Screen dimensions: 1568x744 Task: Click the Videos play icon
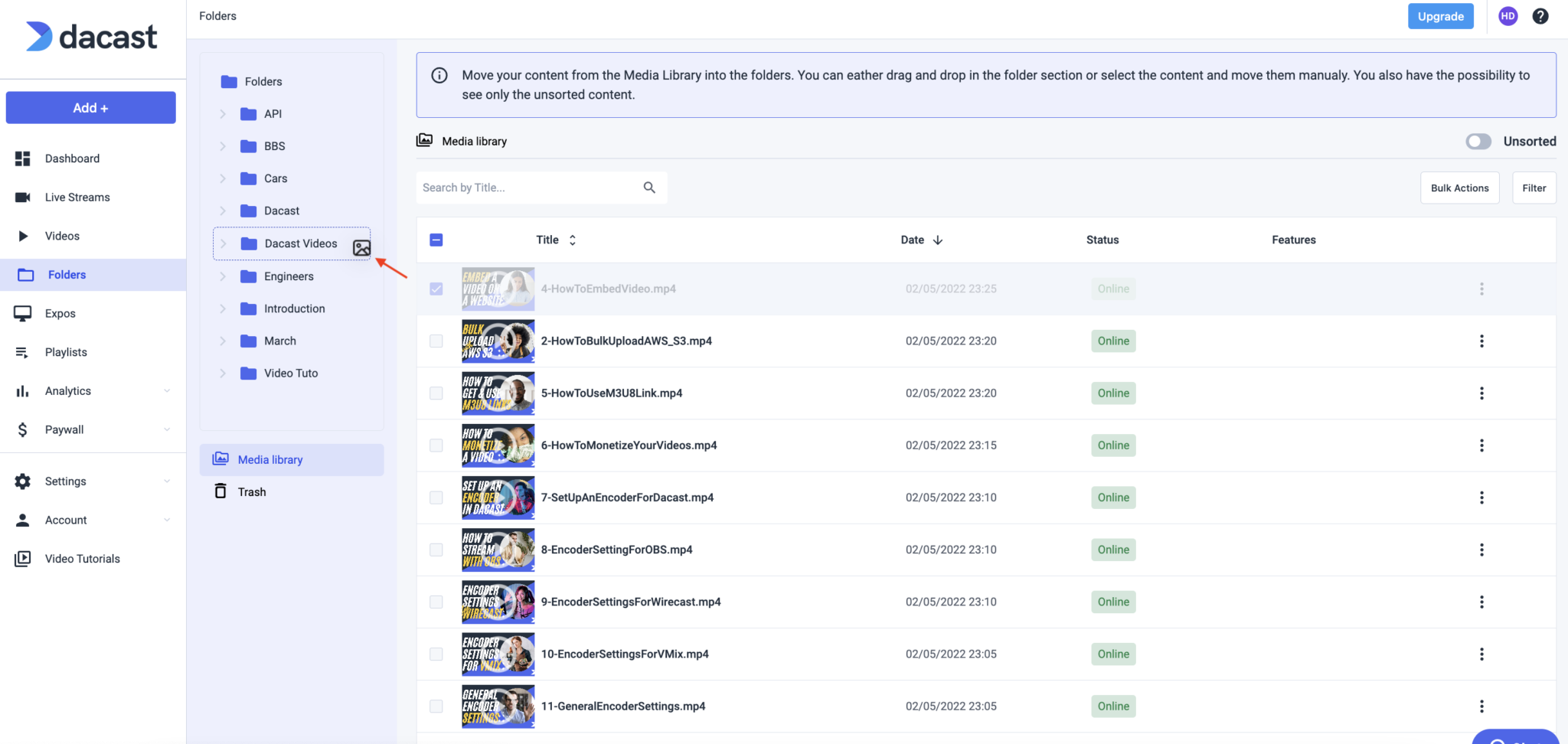point(23,236)
